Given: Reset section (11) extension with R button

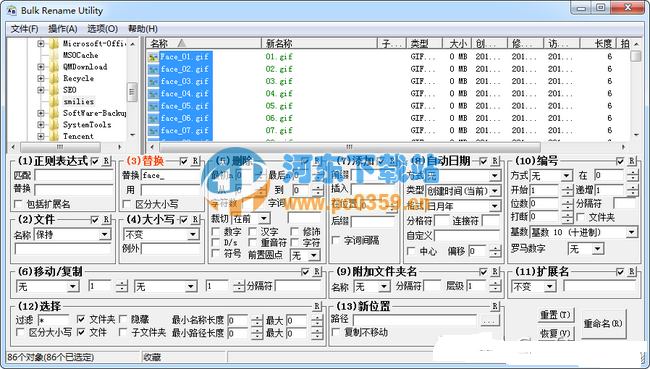Looking at the screenshot, I should [632, 272].
